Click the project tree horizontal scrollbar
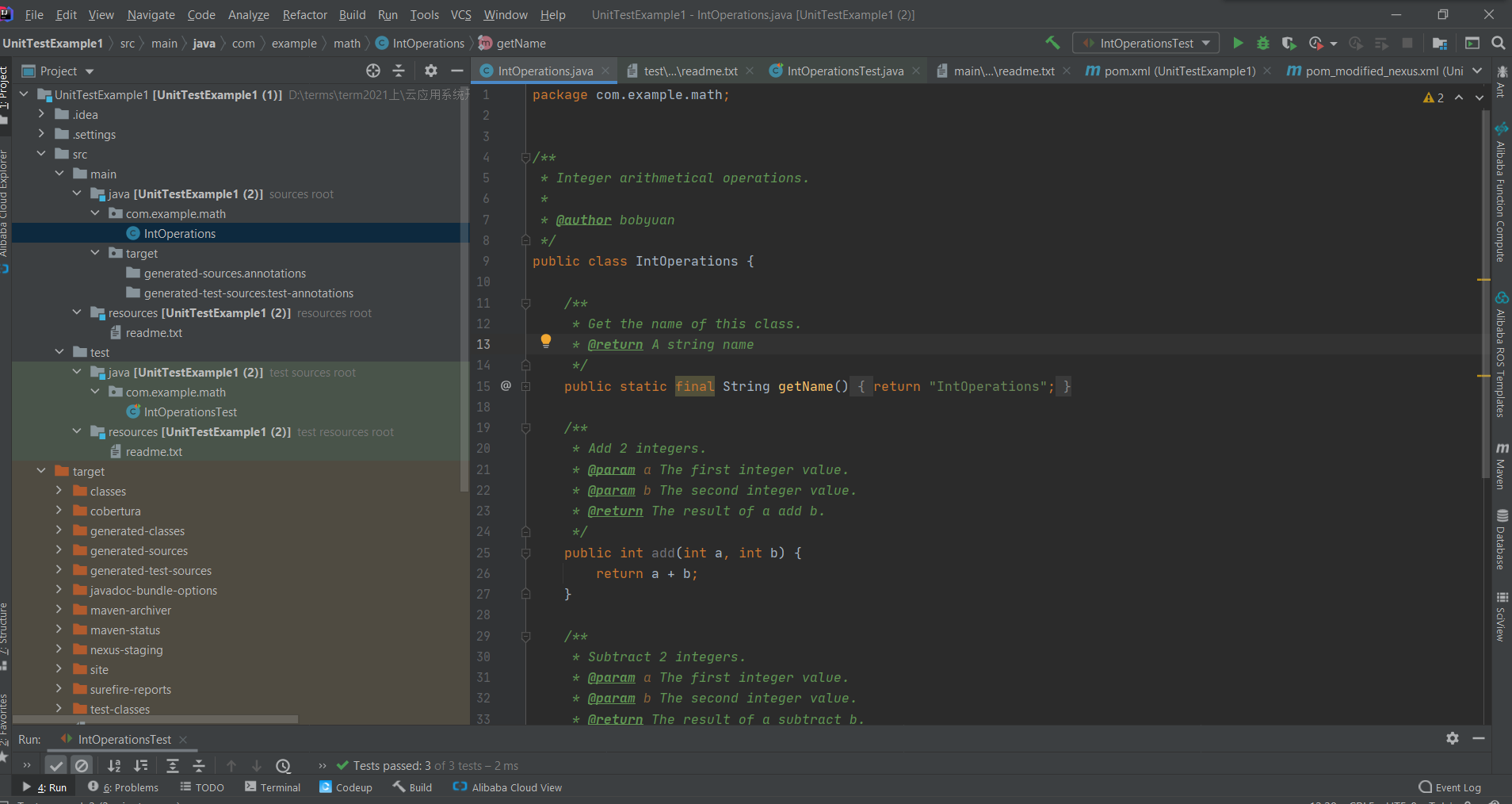 click(155, 720)
